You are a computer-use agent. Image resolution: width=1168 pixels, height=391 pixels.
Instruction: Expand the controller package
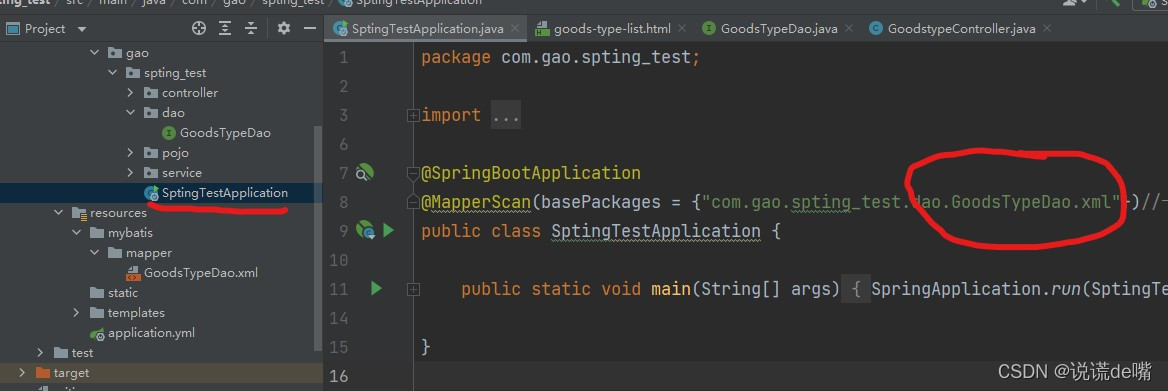(x=130, y=93)
